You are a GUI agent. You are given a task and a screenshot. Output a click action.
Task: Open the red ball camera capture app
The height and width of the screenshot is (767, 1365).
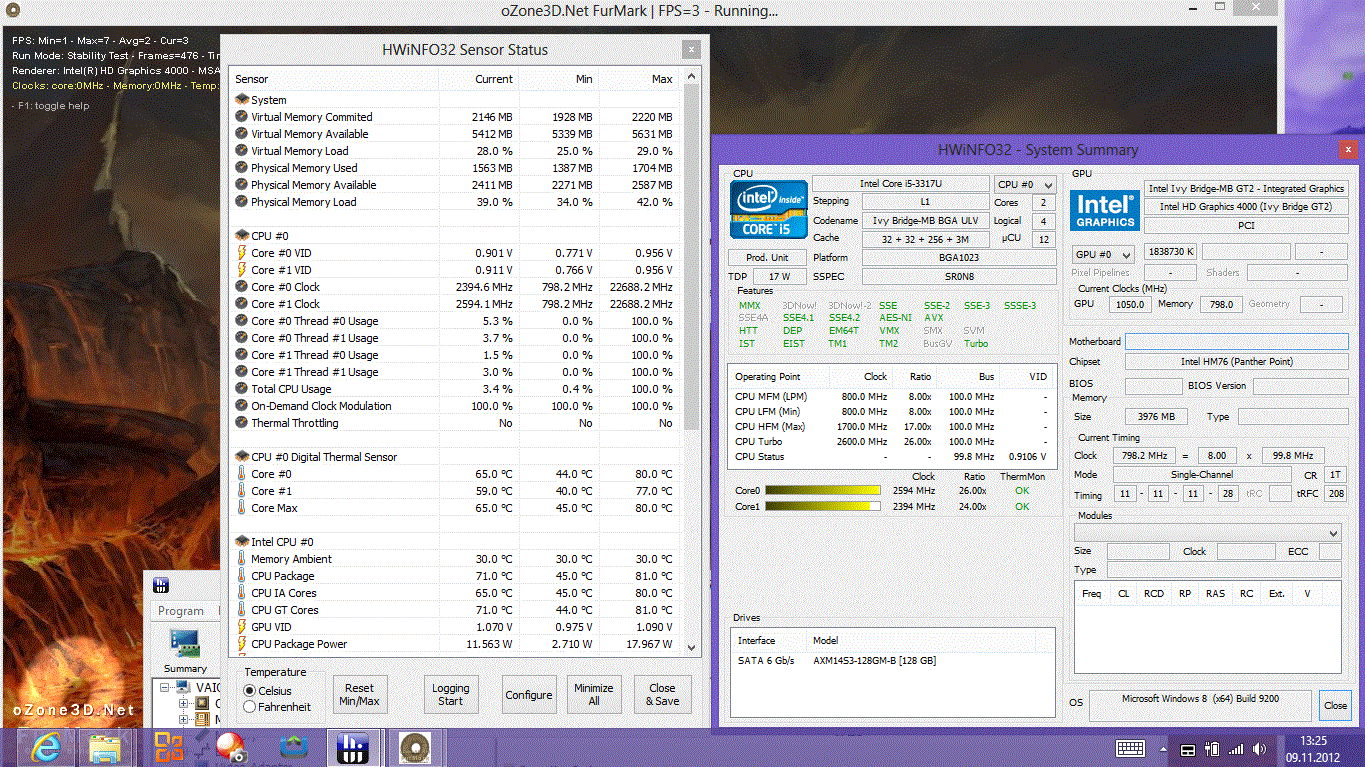tap(231, 747)
